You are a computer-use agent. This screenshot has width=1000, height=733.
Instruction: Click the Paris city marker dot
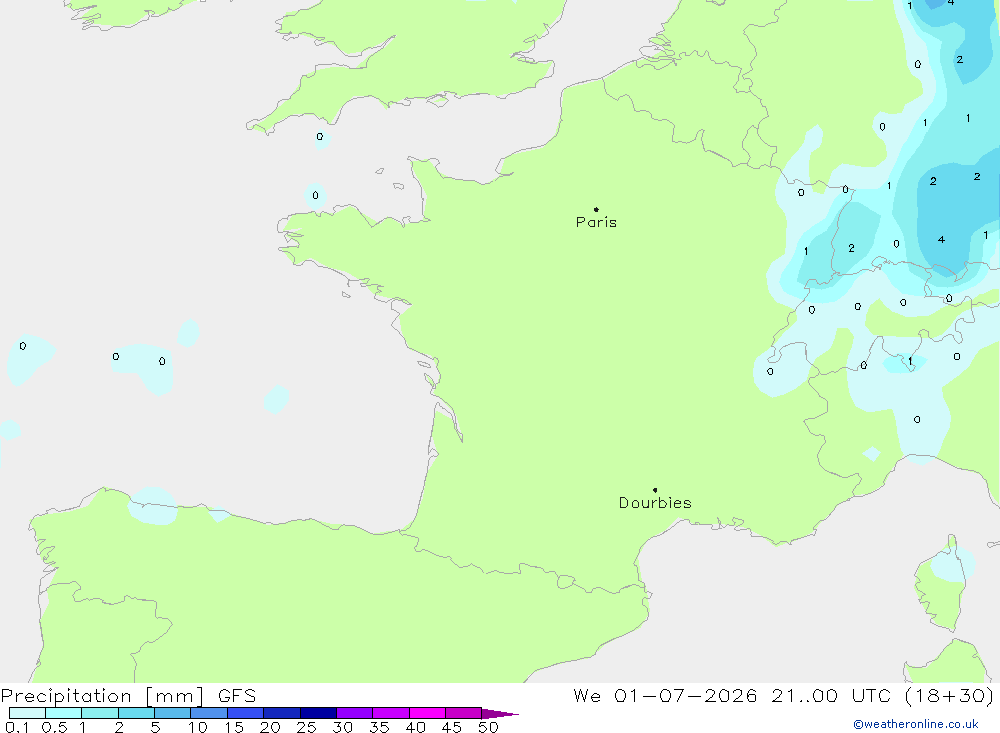[x=596, y=209]
